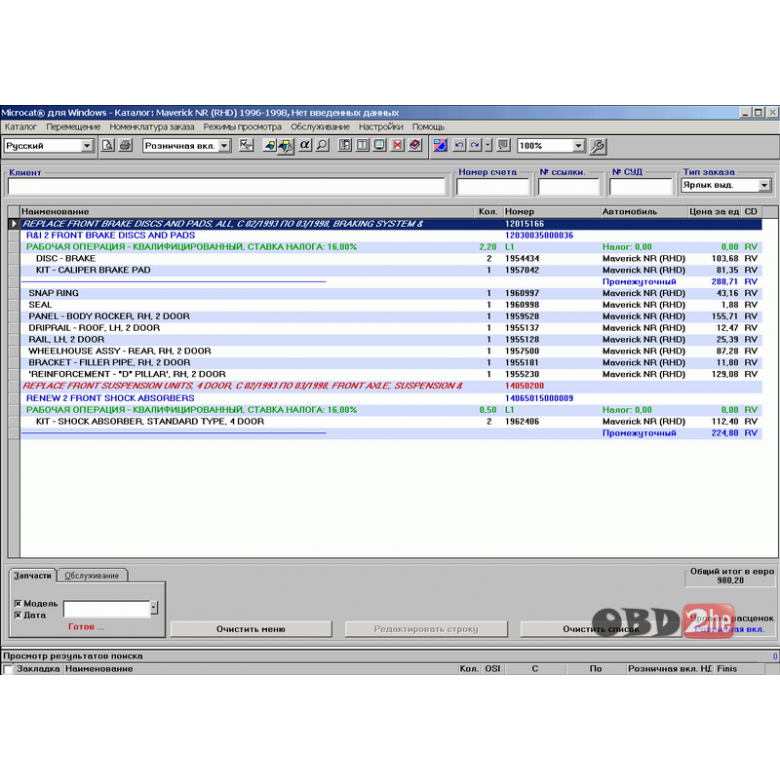Click into the Номер счета input field
780x780 pixels.
[x=492, y=187]
